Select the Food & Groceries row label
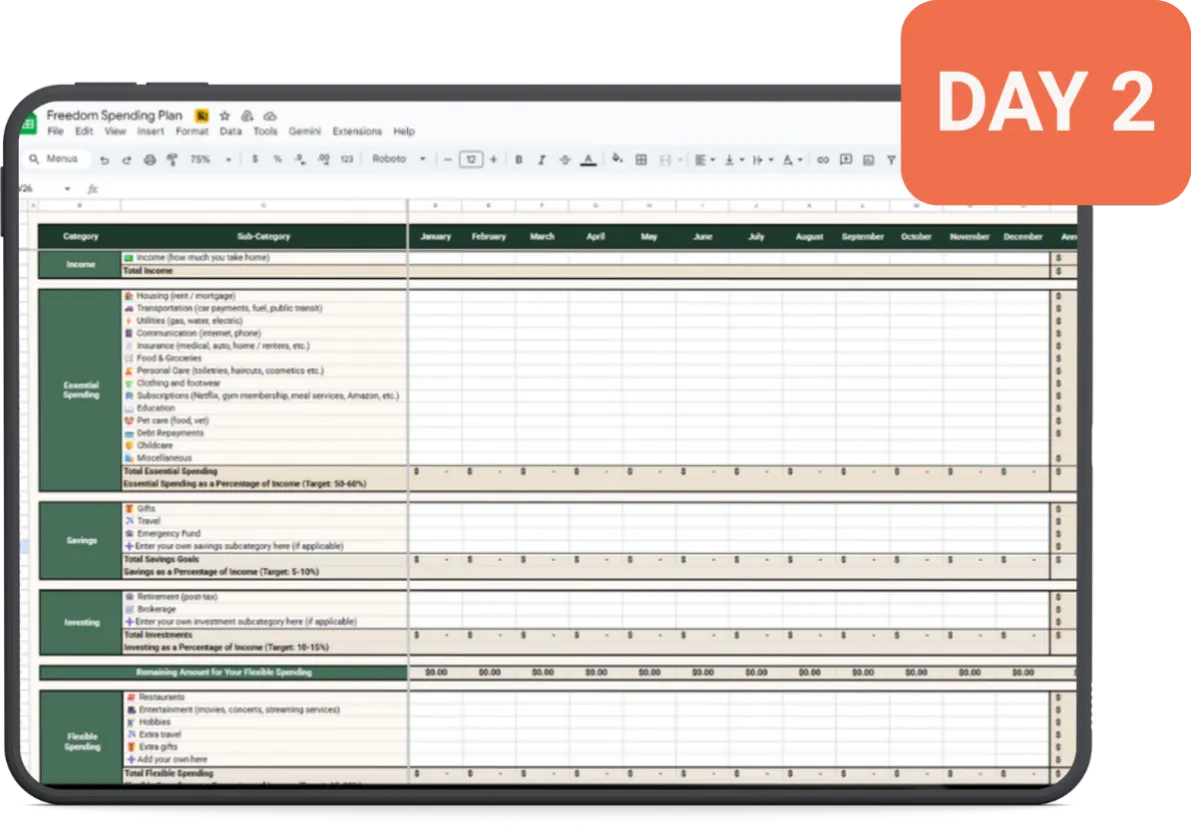This screenshot has height=828, width=1200. (x=169, y=358)
